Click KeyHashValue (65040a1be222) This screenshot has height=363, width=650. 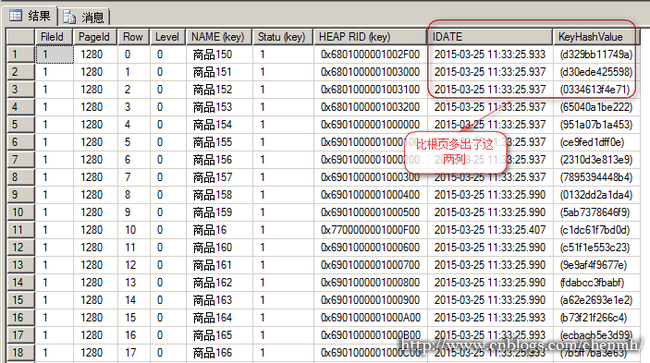coord(597,107)
